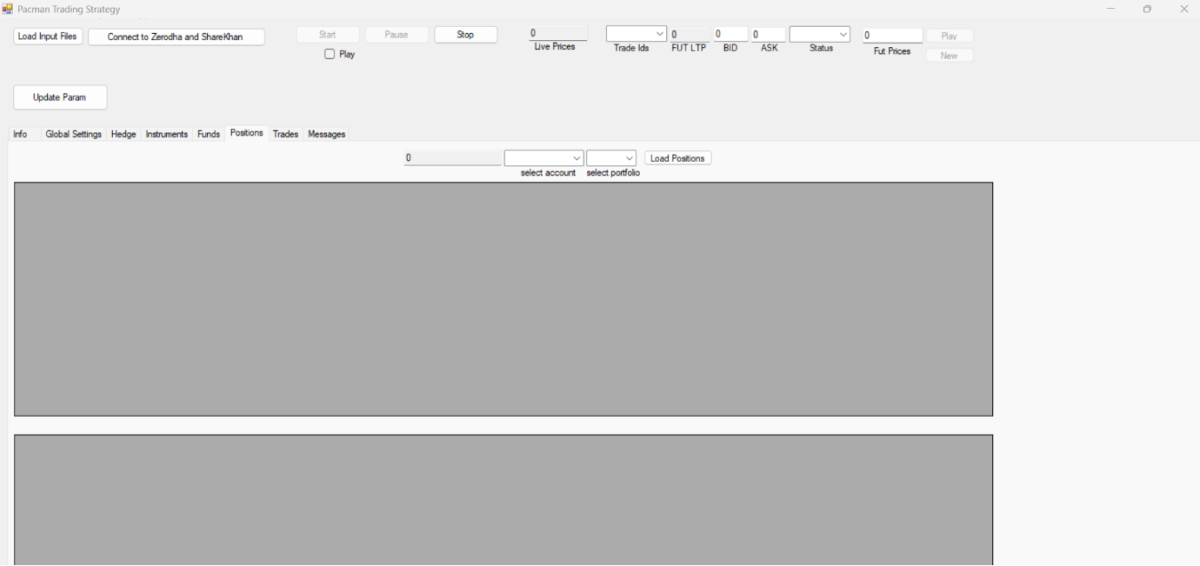Switch to the Trades tab
Image resolution: width=1200 pixels, height=566 pixels.
[x=285, y=134]
